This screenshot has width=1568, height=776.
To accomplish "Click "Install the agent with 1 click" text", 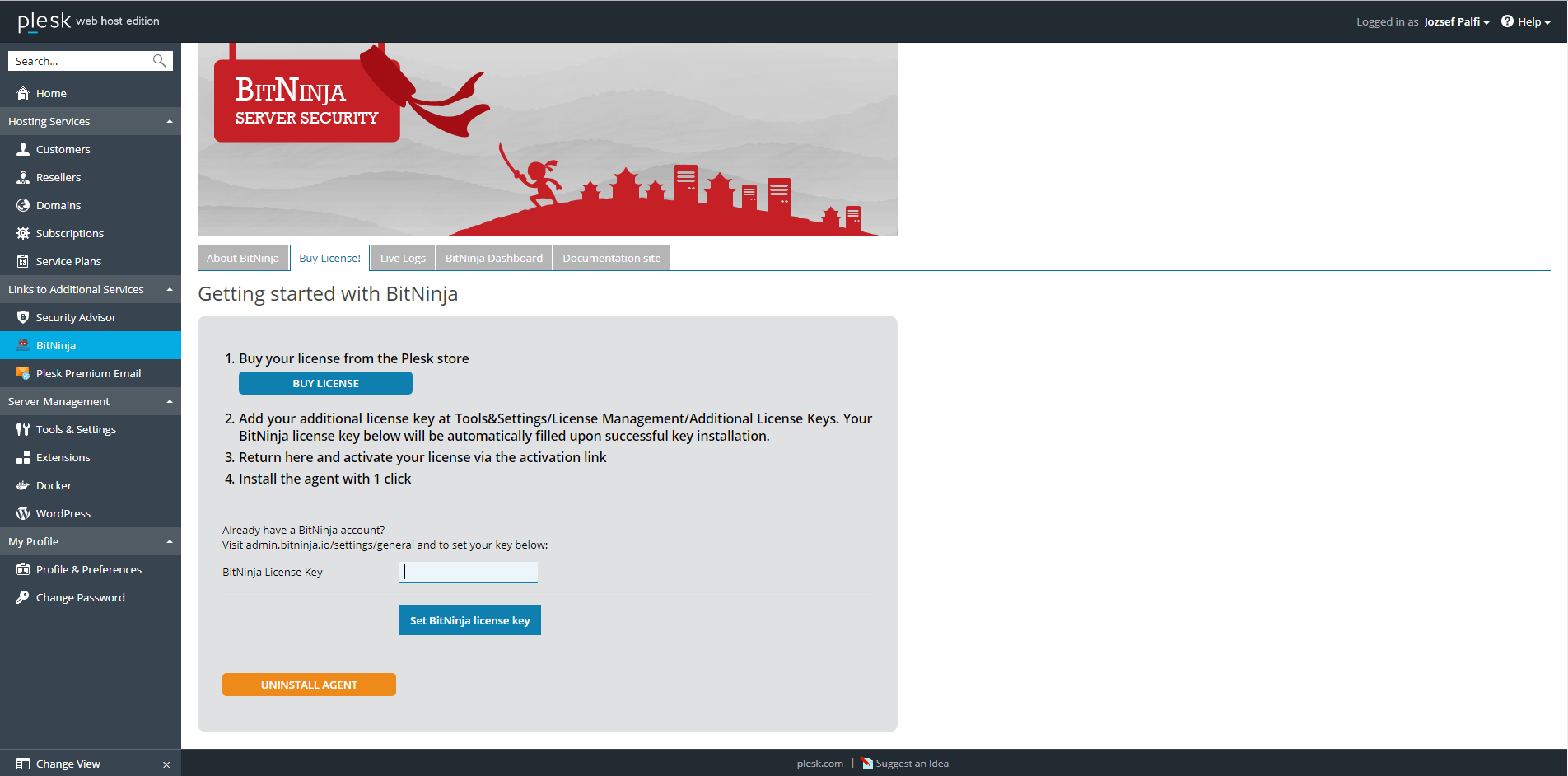I will tap(324, 479).
